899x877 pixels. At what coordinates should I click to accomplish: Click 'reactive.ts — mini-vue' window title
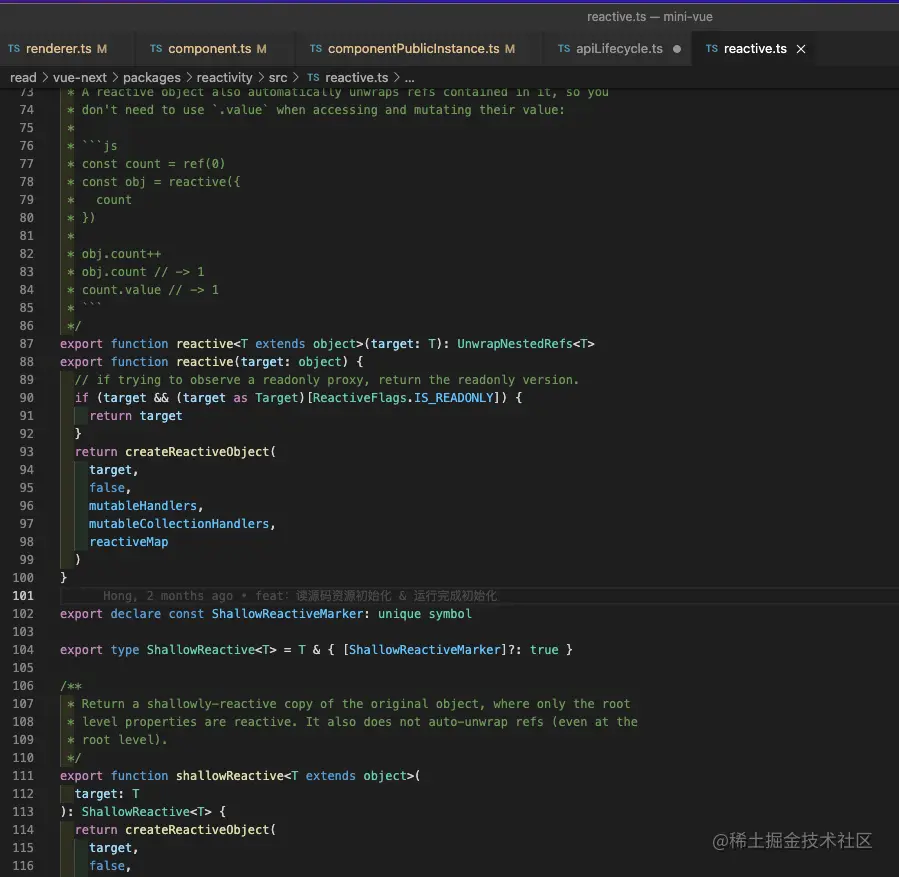tap(650, 17)
